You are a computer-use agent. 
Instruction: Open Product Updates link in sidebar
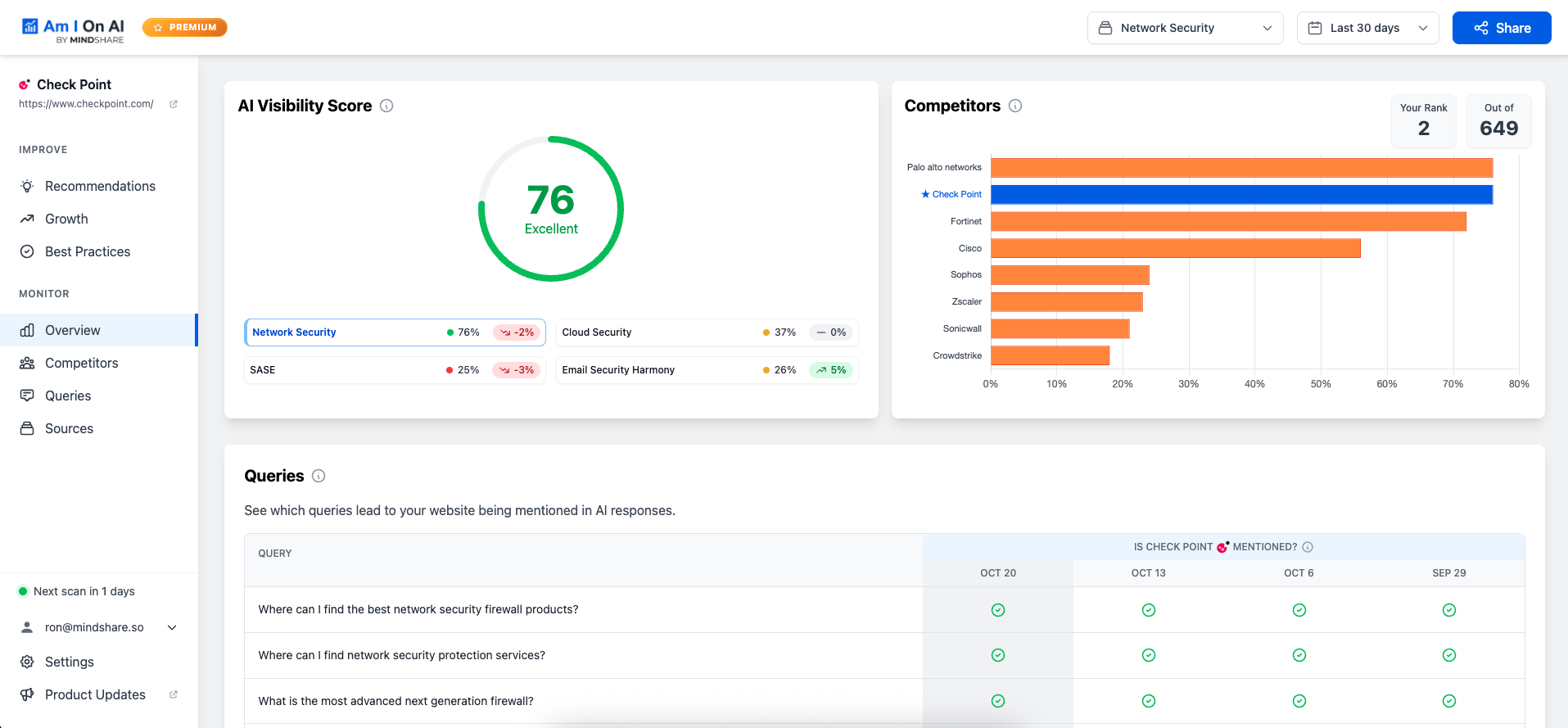pyautogui.click(x=95, y=694)
